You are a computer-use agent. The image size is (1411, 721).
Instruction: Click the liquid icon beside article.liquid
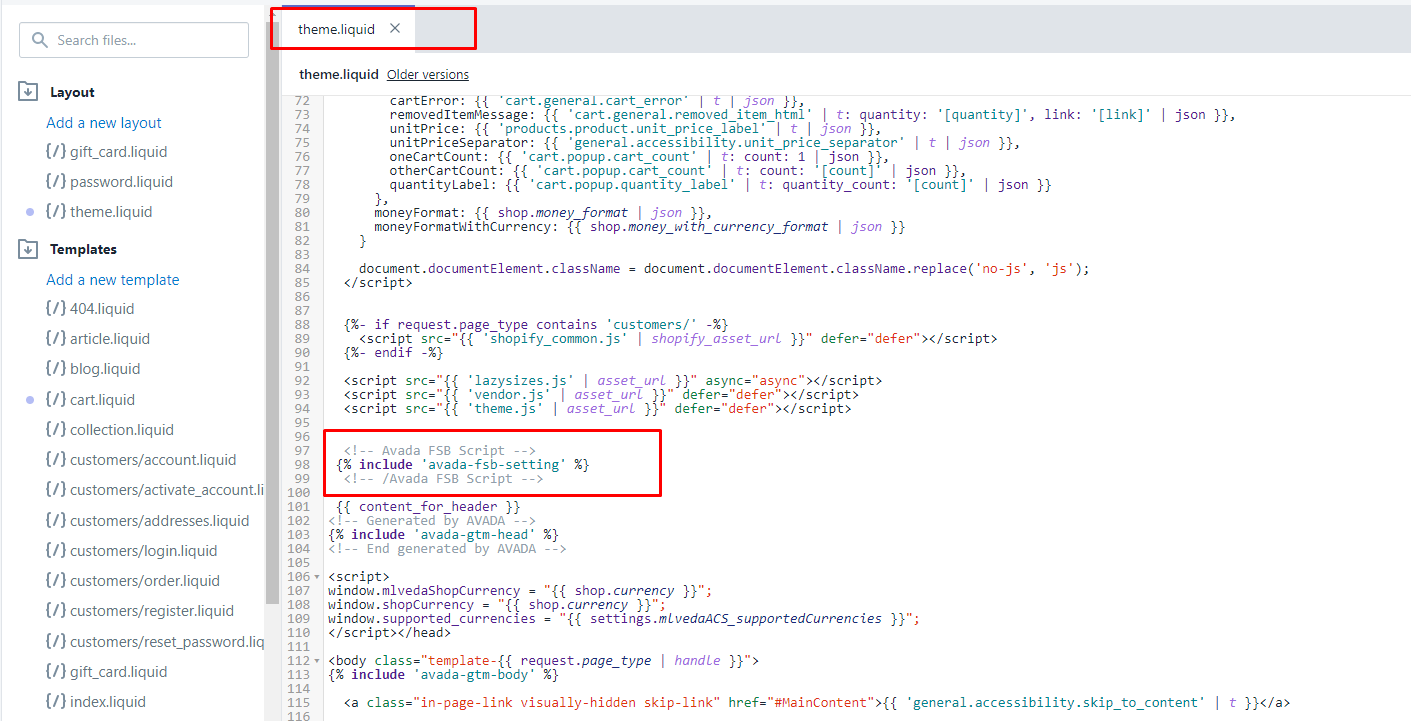pyautogui.click(x=56, y=339)
